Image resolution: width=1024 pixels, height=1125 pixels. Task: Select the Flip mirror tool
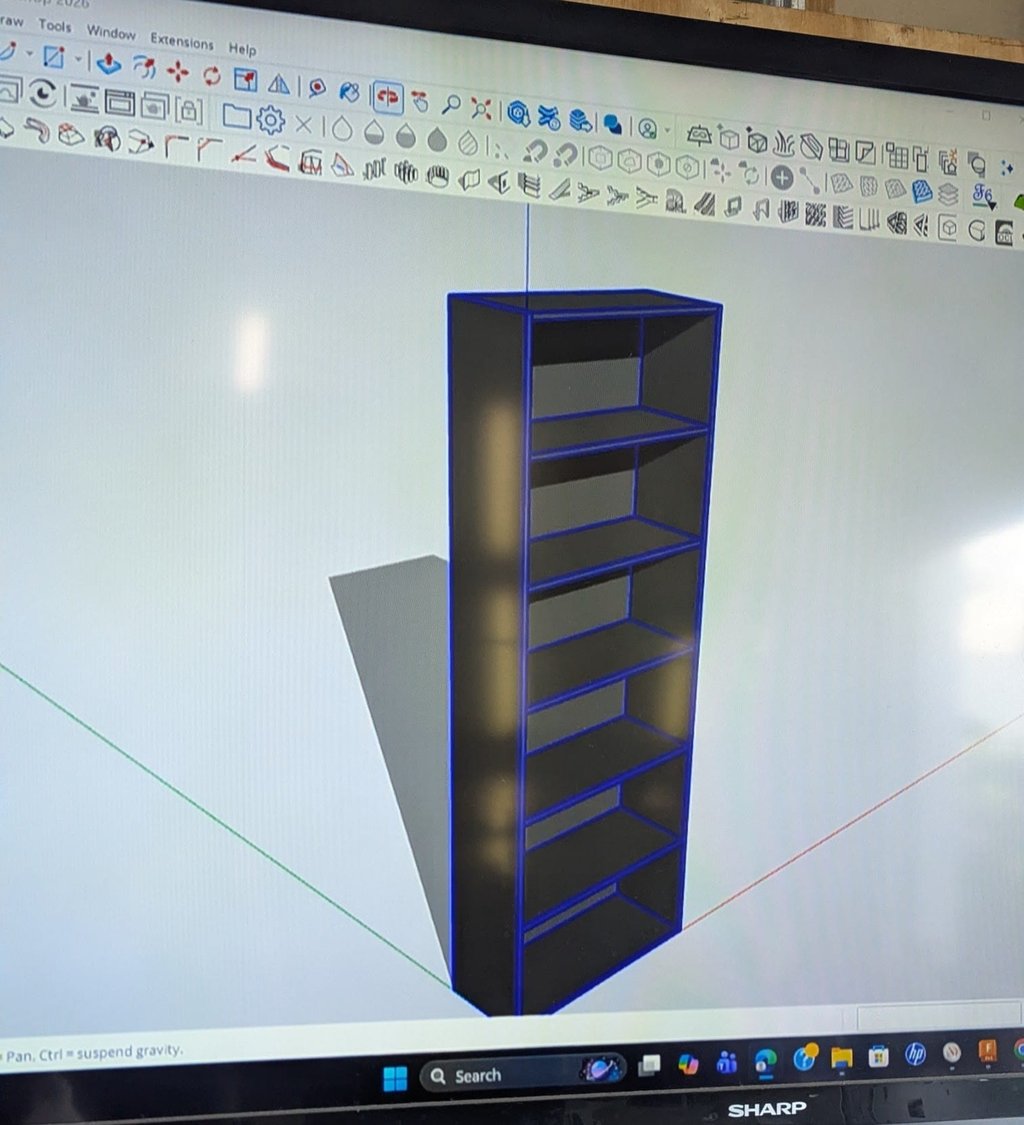click(x=278, y=85)
